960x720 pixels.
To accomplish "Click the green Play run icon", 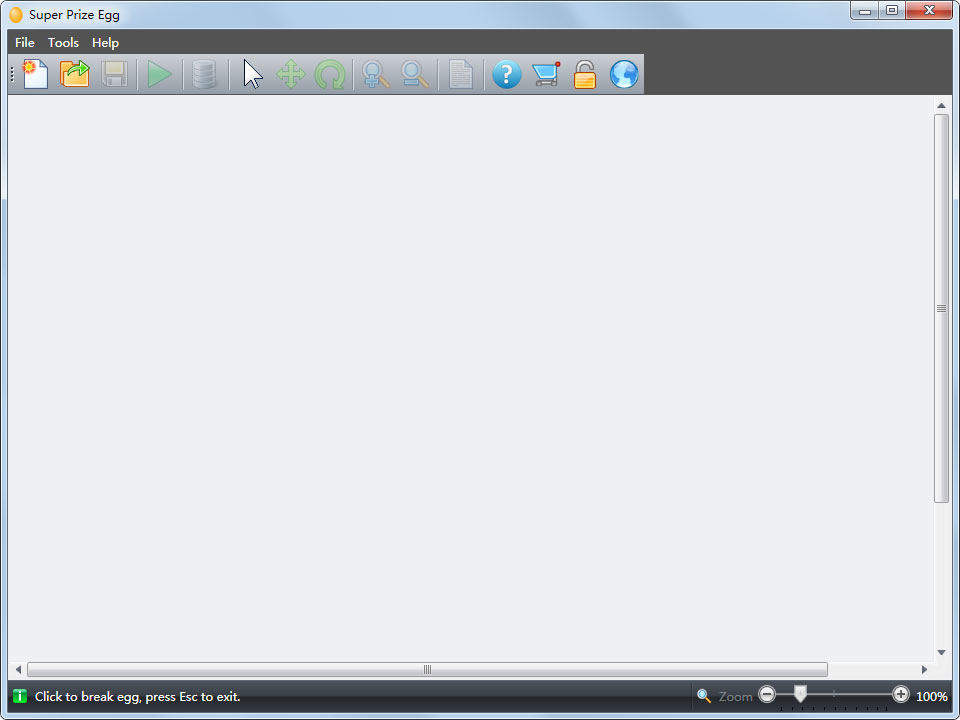I will (160, 75).
